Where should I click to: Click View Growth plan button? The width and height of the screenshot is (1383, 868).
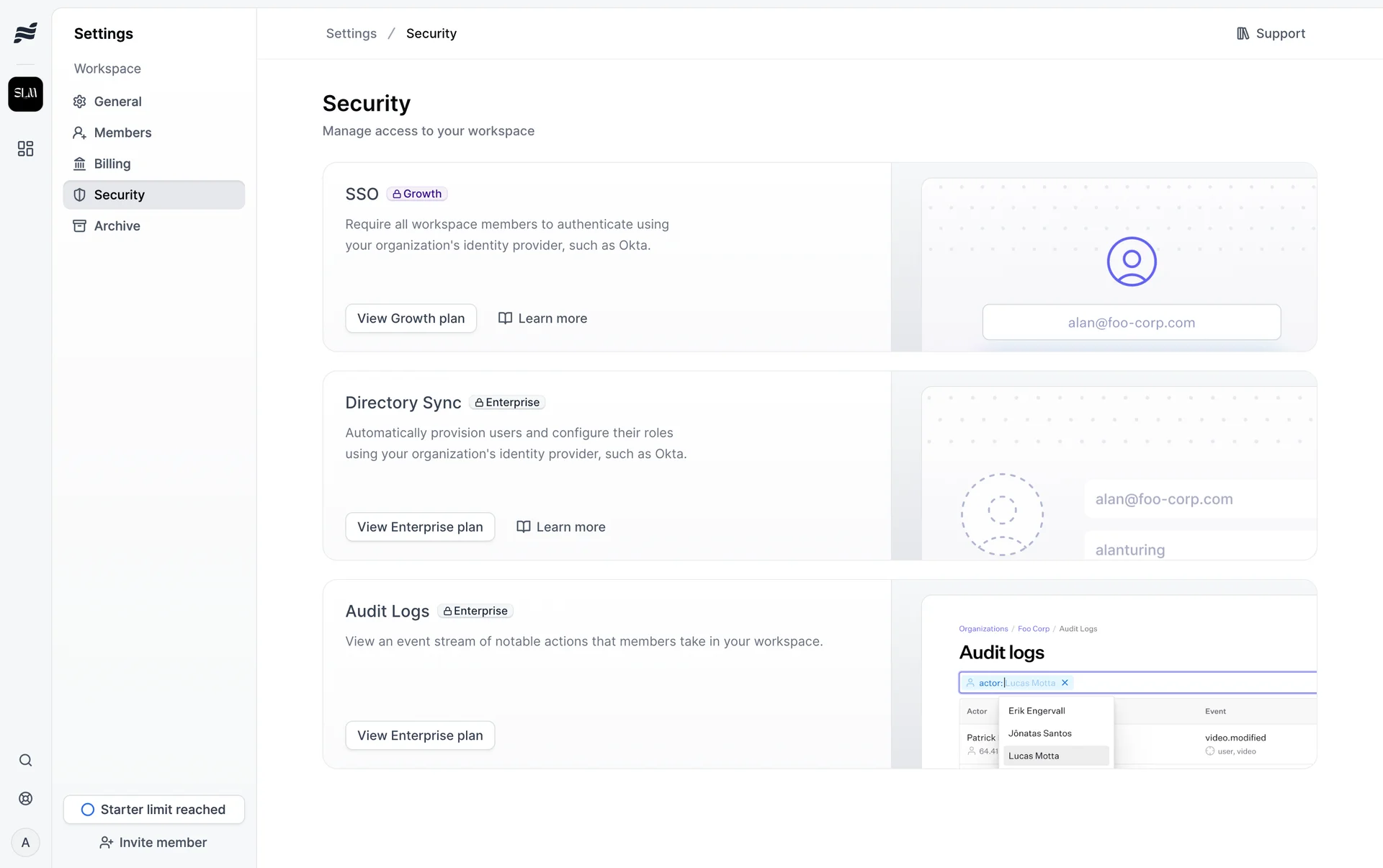[411, 318]
